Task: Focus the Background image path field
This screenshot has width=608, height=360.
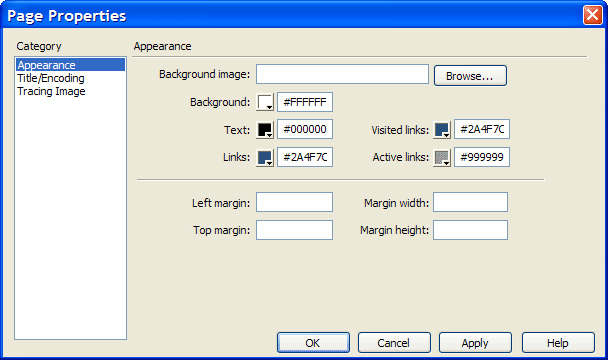Action: 342,74
